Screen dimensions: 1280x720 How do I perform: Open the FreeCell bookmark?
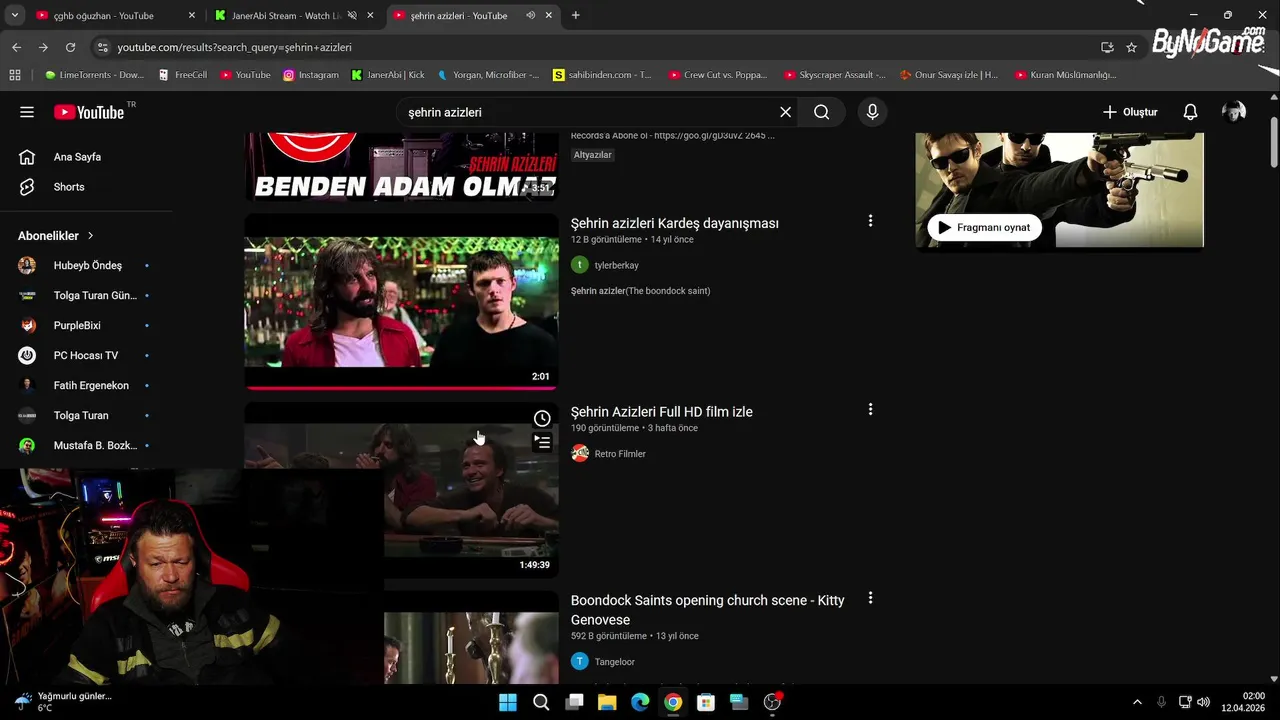click(x=182, y=75)
